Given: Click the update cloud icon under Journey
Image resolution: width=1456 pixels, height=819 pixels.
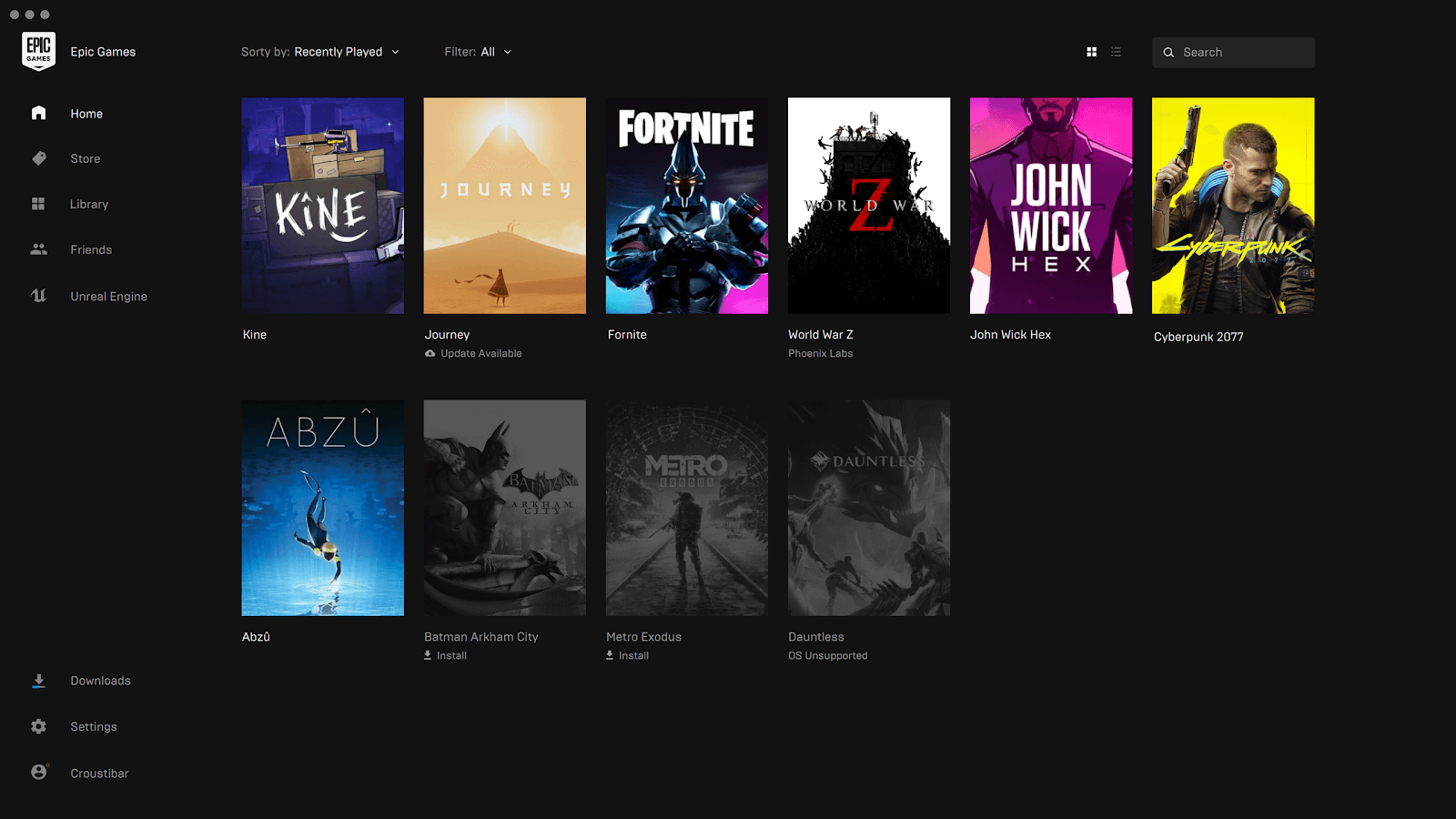Looking at the screenshot, I should [x=430, y=353].
